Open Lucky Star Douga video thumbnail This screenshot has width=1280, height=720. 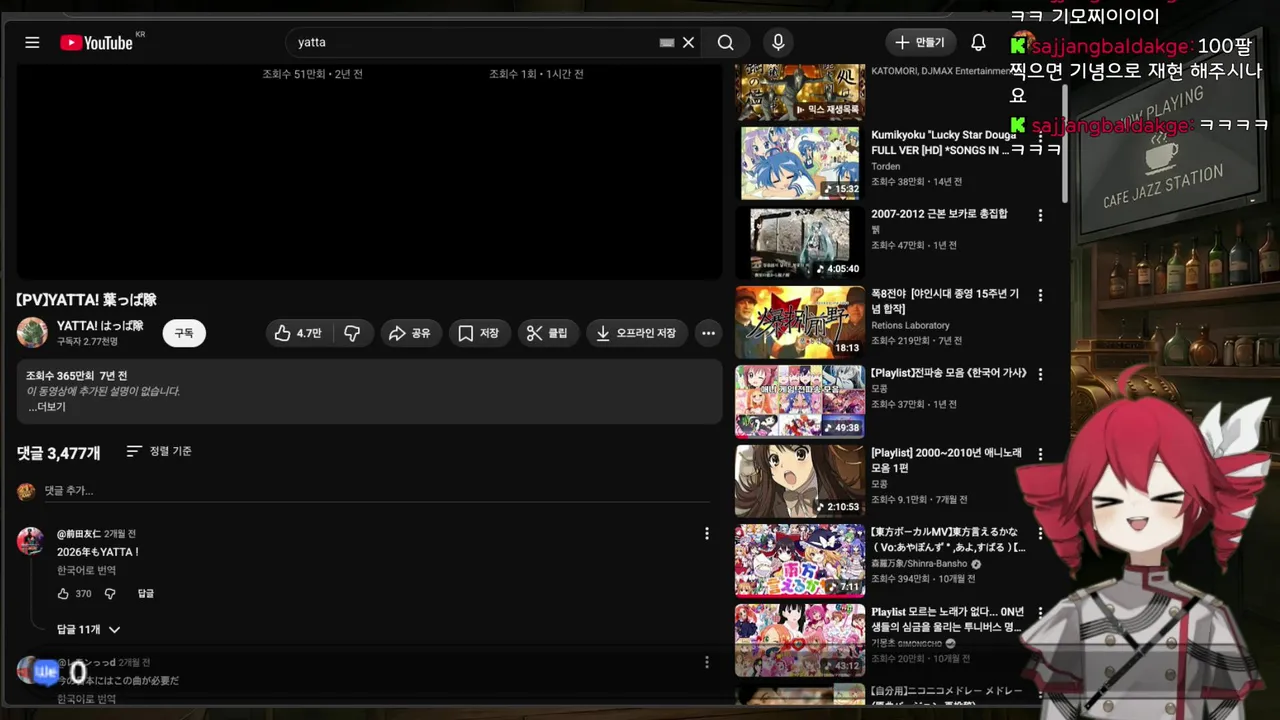coord(800,163)
